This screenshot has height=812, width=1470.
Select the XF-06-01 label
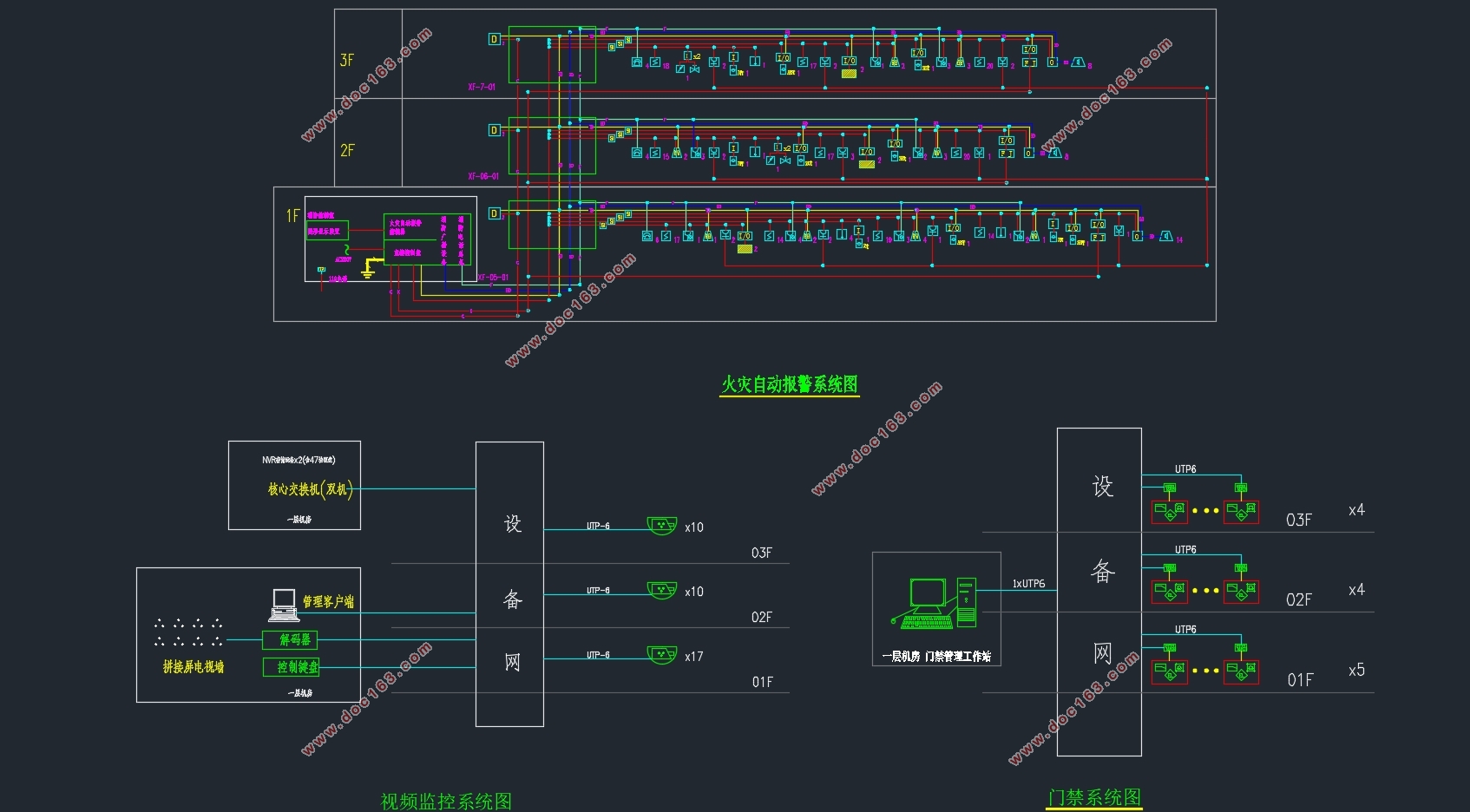[x=483, y=176]
